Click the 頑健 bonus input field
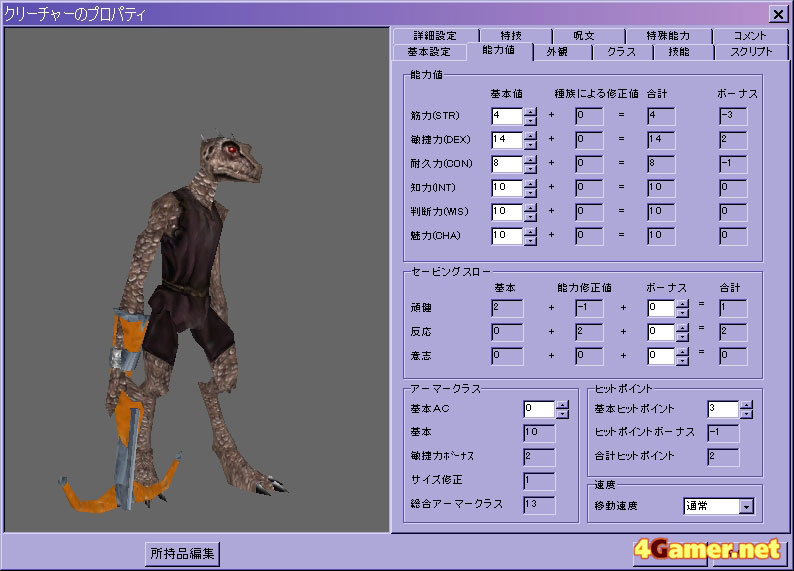Image resolution: width=794 pixels, height=571 pixels. point(661,308)
